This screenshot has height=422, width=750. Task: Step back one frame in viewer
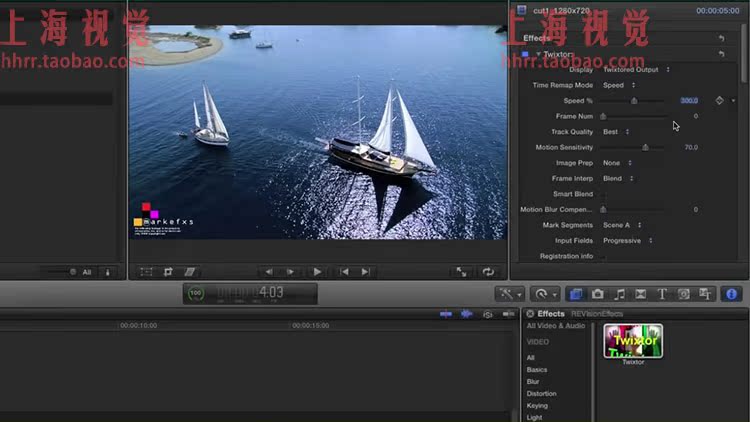click(x=268, y=272)
